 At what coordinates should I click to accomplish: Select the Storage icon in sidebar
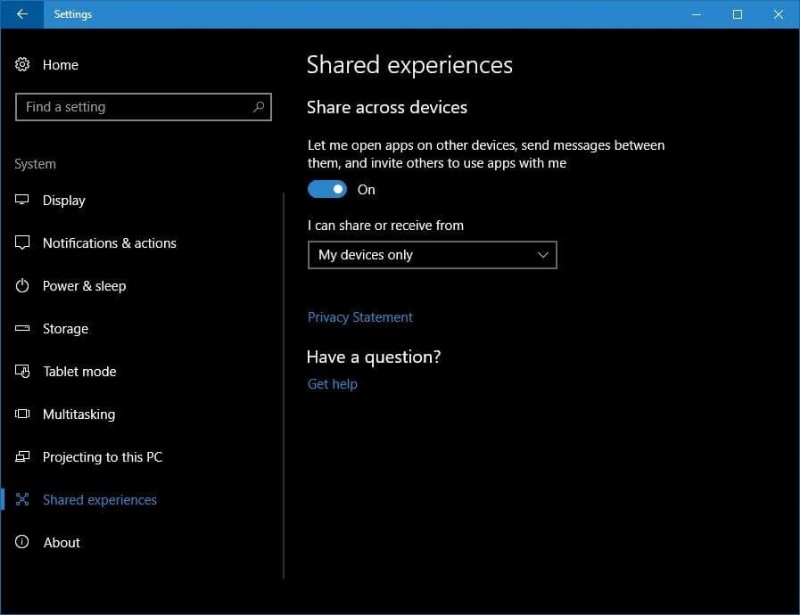tap(22, 329)
